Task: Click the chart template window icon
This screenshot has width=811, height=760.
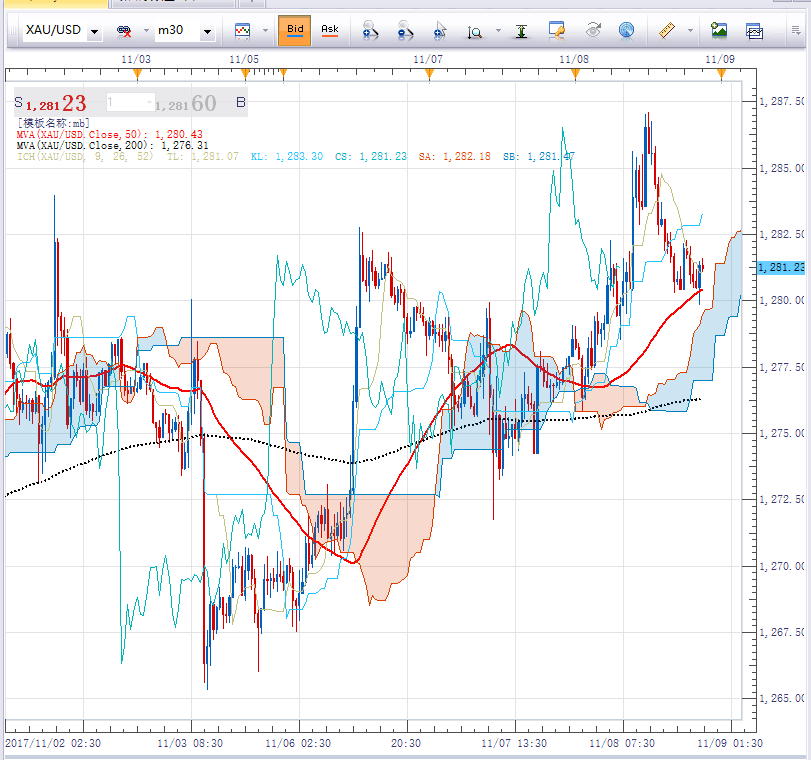Action: click(x=754, y=31)
